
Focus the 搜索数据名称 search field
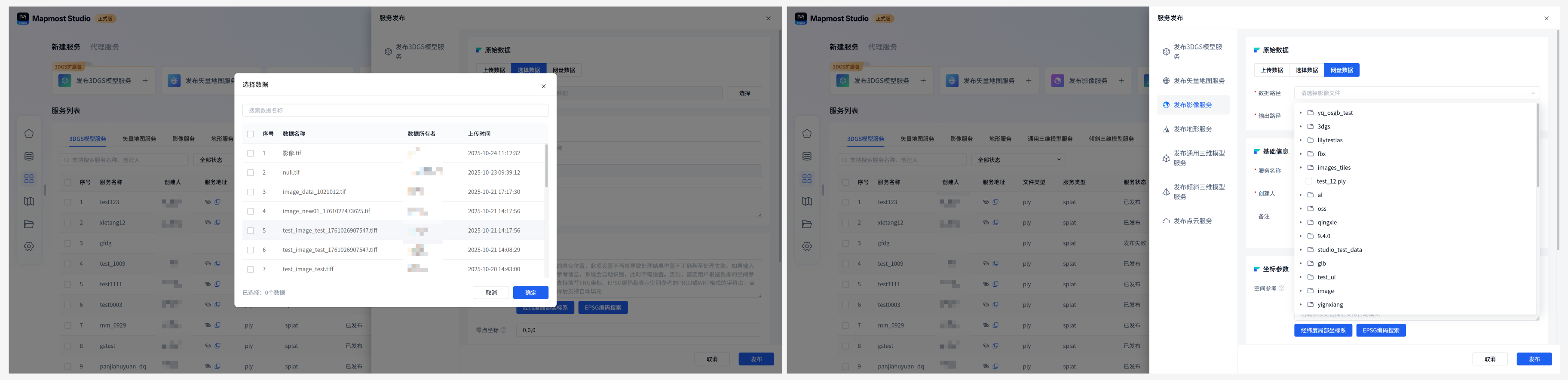pos(395,110)
